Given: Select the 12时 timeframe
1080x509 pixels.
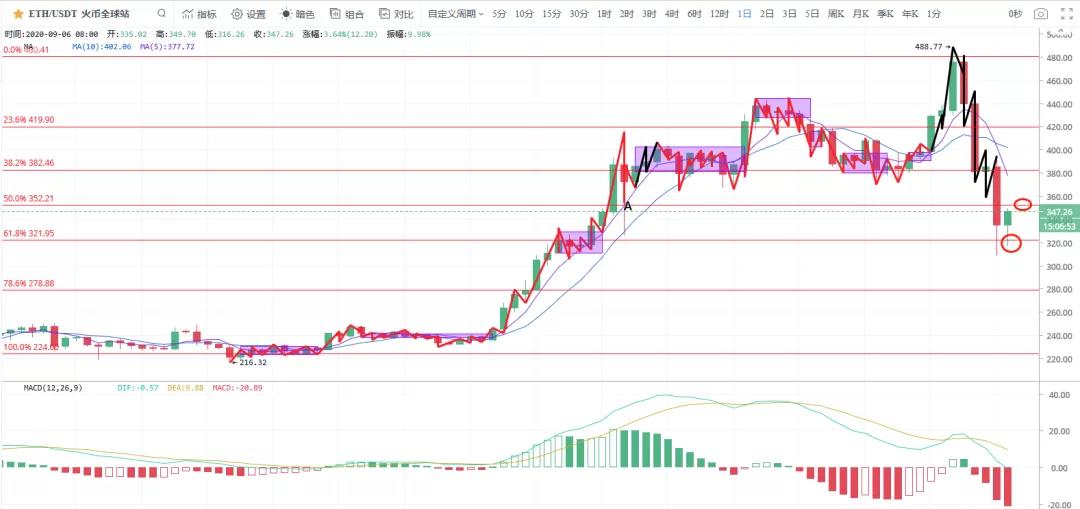Looking at the screenshot, I should (x=719, y=14).
